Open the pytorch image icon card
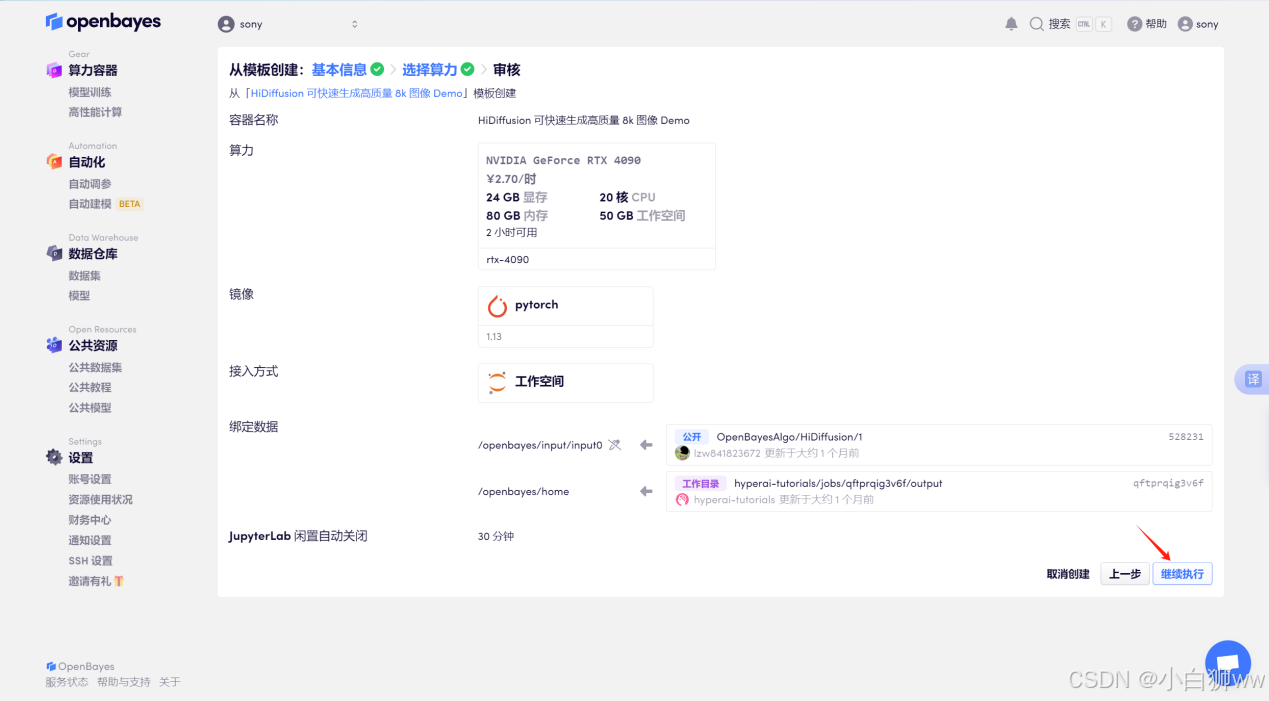 [497, 306]
